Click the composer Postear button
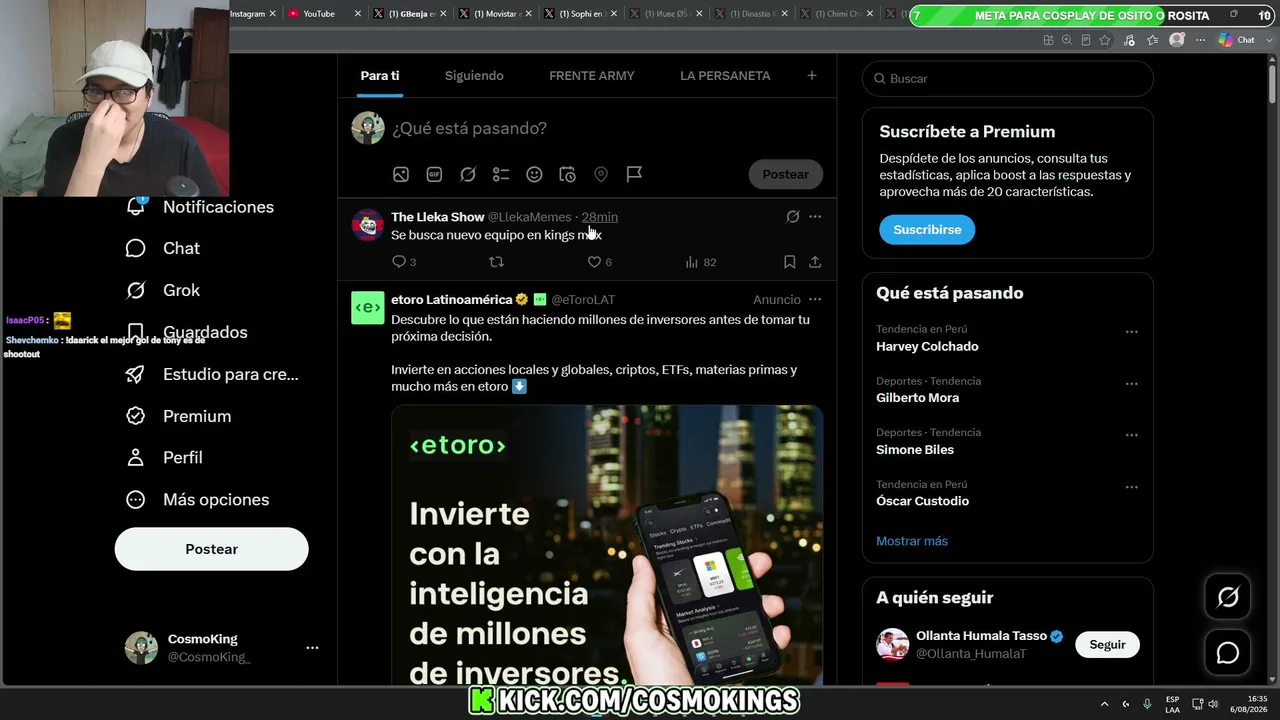The width and height of the screenshot is (1280, 720). [x=786, y=174]
